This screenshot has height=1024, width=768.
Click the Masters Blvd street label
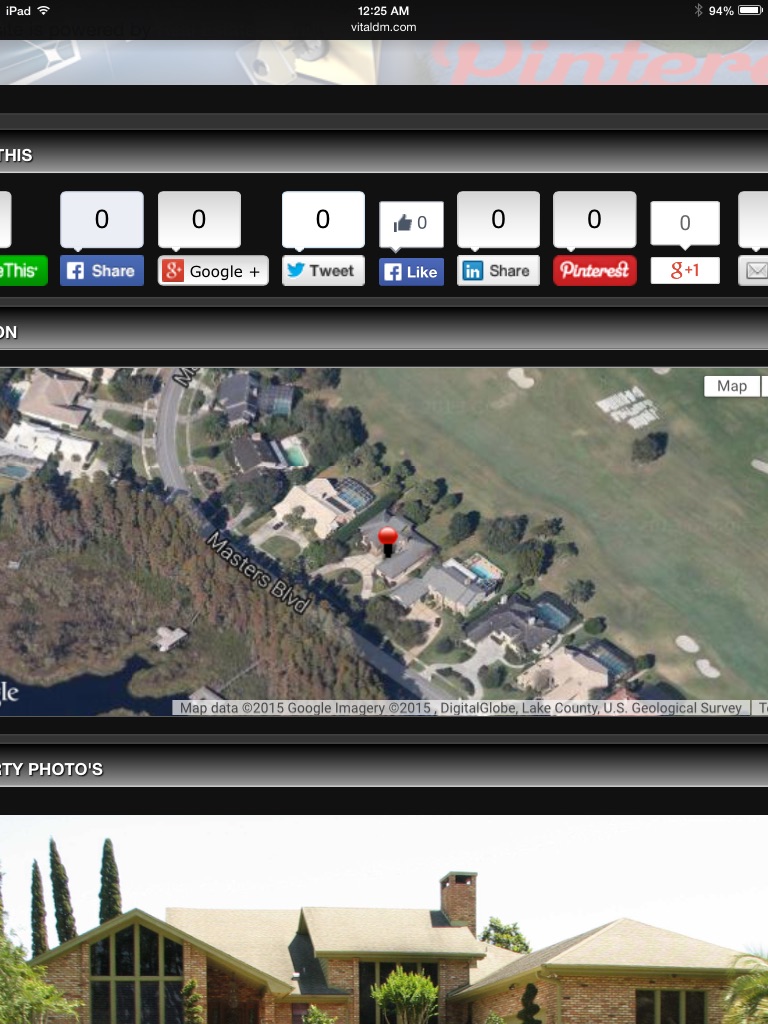point(259,573)
